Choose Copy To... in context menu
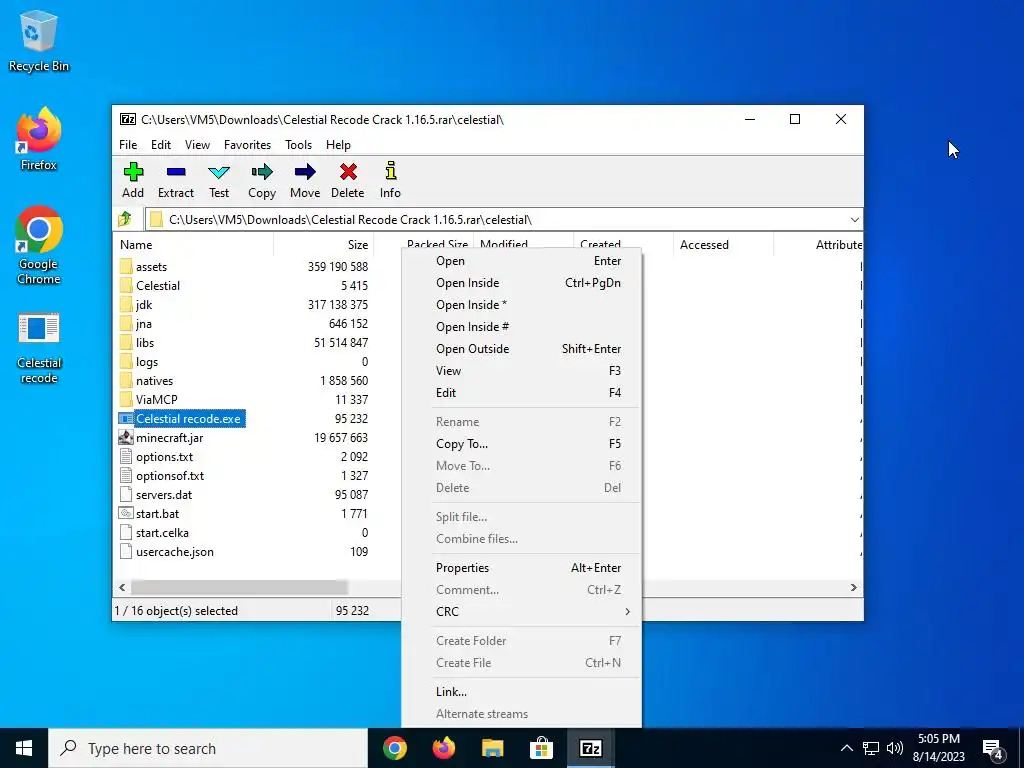Viewport: 1024px width, 768px height. pos(522,444)
